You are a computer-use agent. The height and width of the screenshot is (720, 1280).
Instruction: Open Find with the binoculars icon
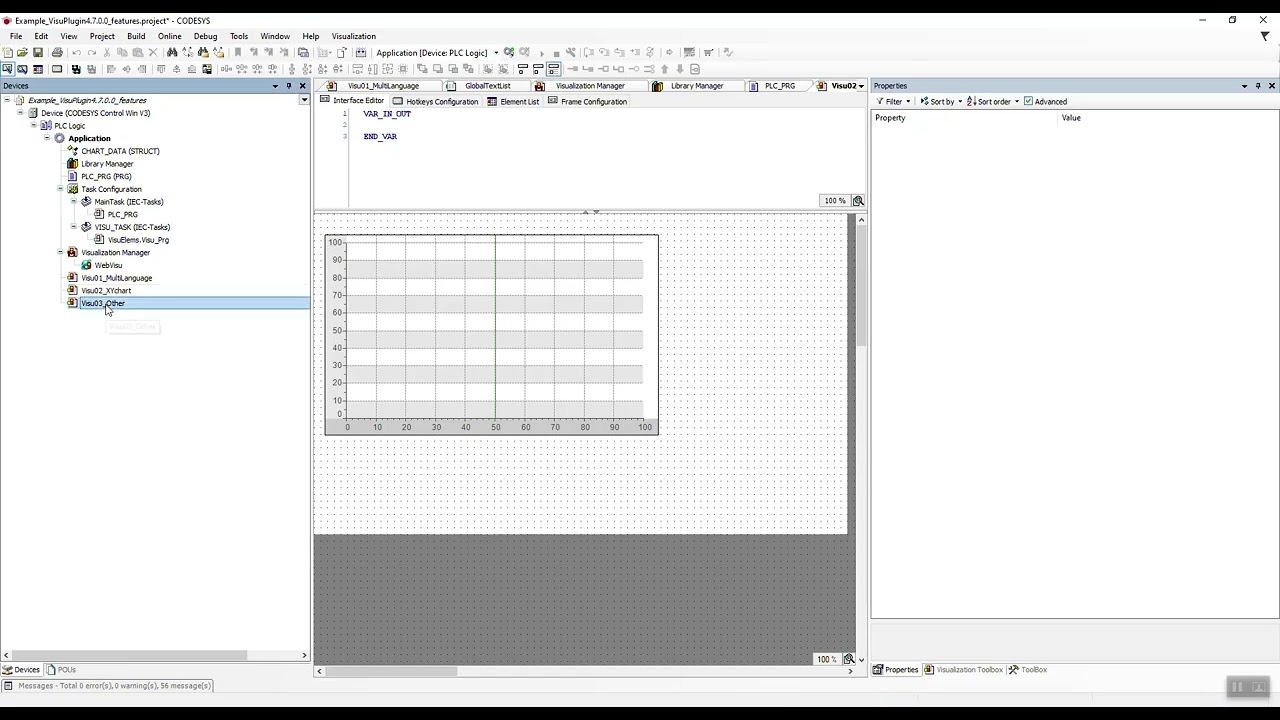pyautogui.click(x=172, y=52)
